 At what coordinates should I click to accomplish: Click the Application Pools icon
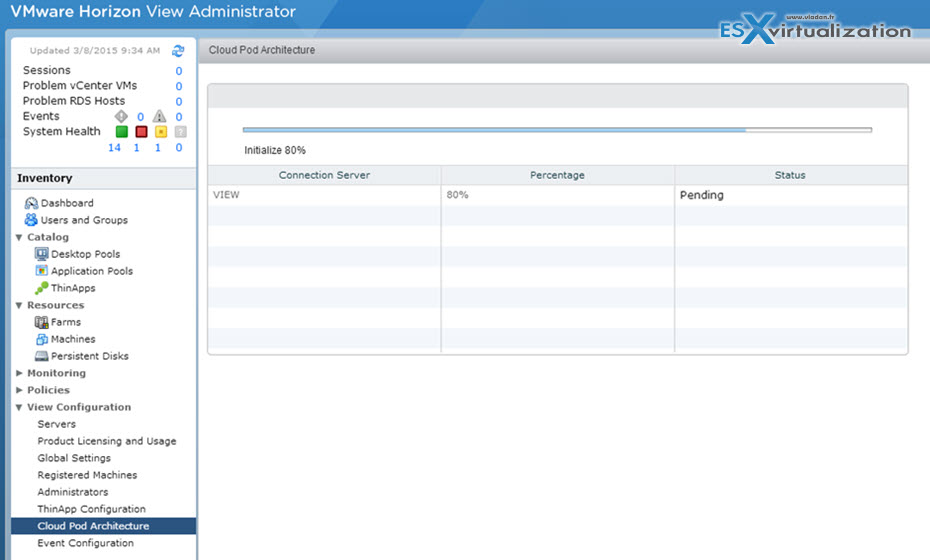(x=42, y=271)
